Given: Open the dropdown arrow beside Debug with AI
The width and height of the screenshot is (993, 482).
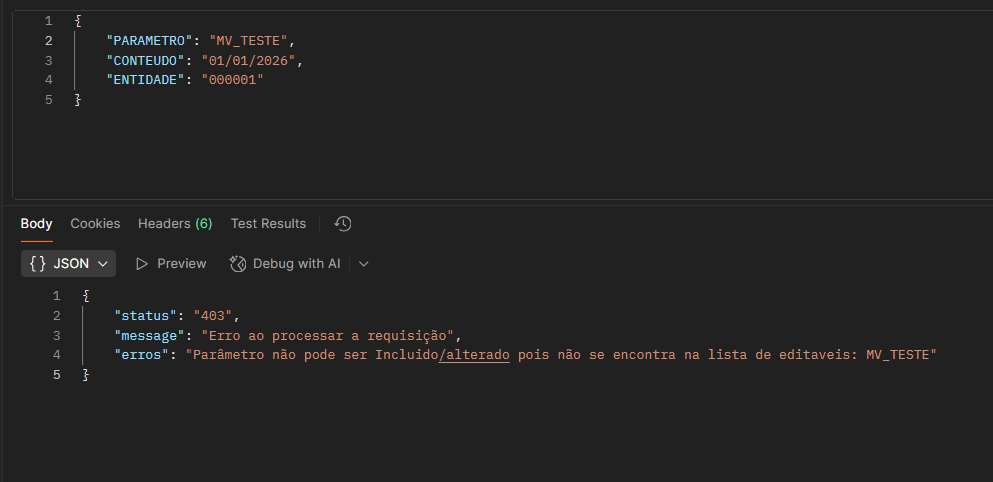Looking at the screenshot, I should click(363, 264).
